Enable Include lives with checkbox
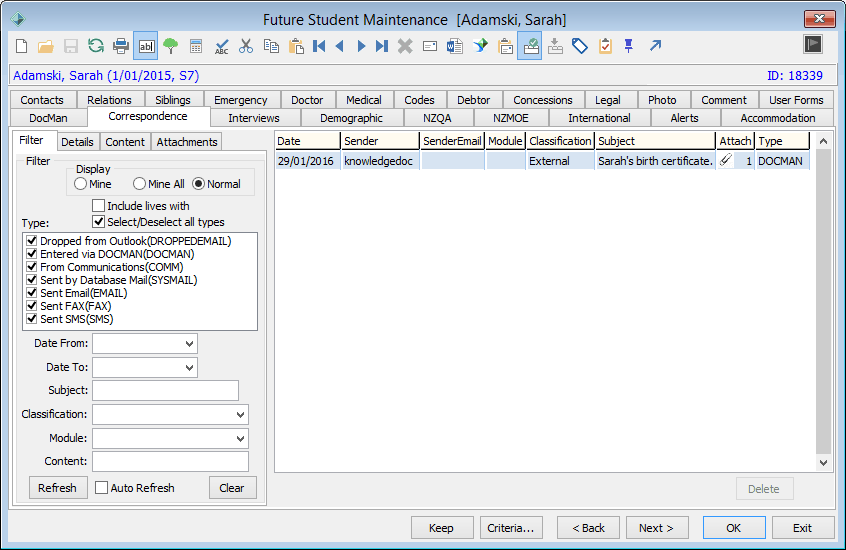Image resolution: width=846 pixels, height=550 pixels. [98, 206]
